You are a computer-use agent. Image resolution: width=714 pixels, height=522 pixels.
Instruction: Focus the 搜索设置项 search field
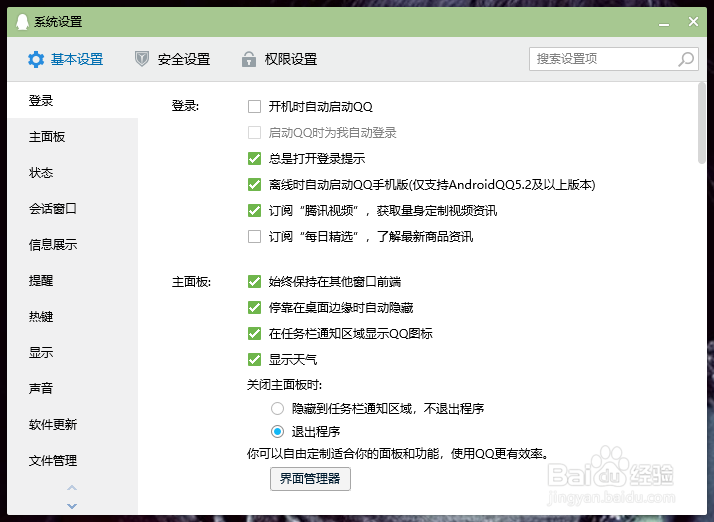613,59
